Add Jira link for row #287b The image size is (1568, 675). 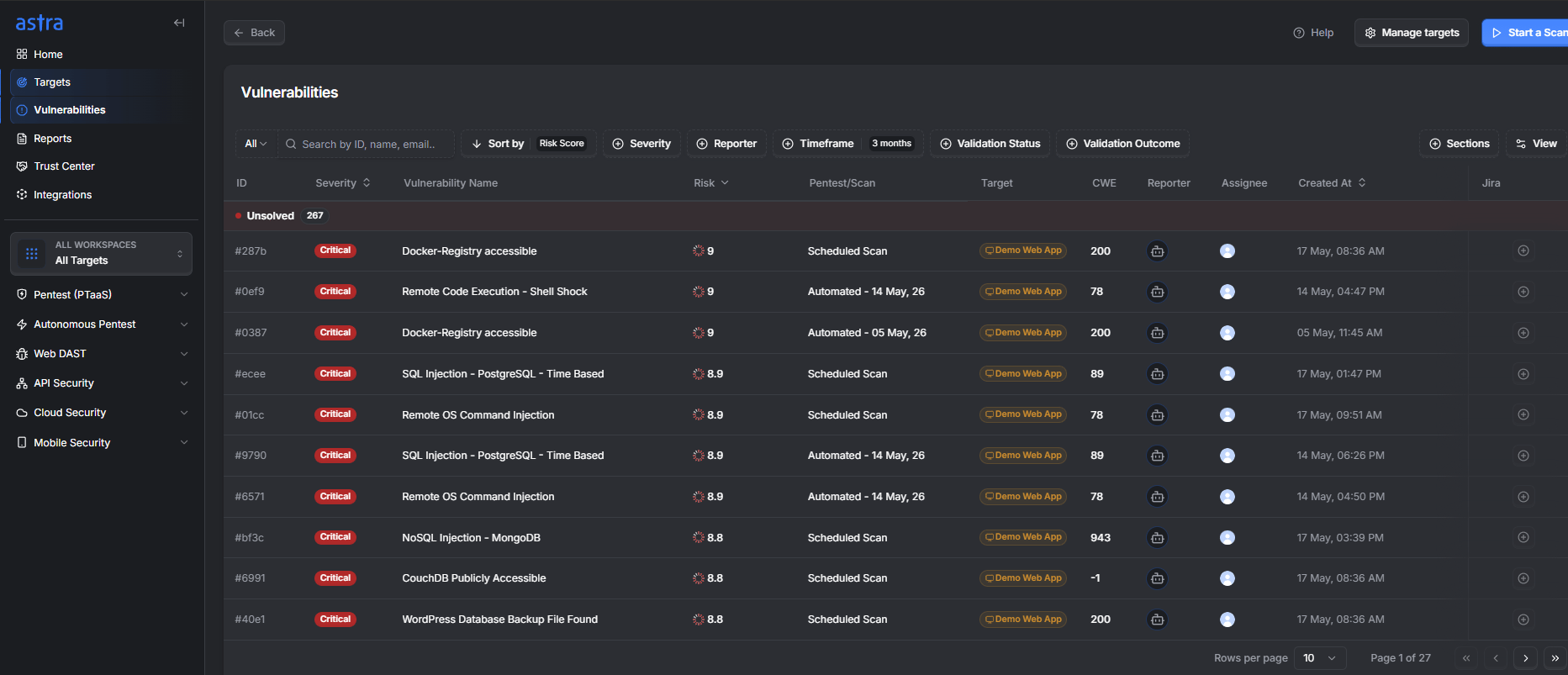pyautogui.click(x=1523, y=250)
